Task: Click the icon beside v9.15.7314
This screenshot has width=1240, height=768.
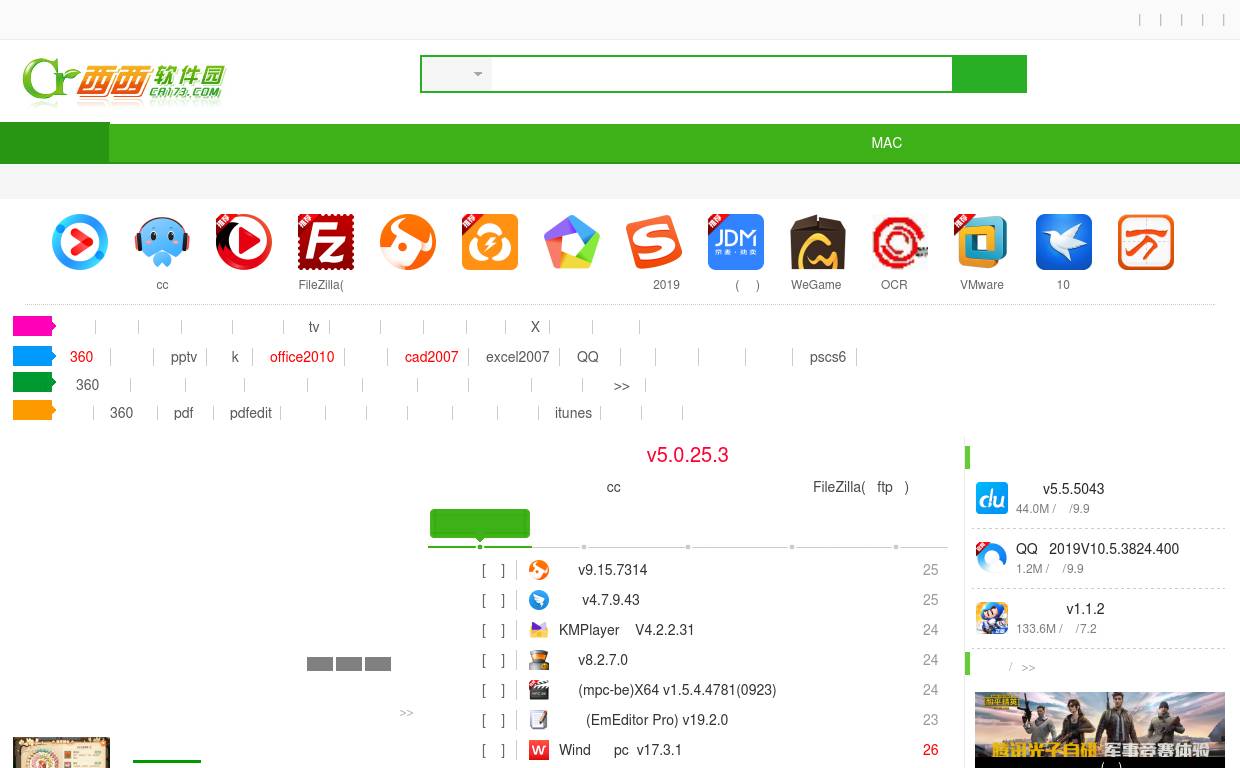Action: [x=539, y=570]
